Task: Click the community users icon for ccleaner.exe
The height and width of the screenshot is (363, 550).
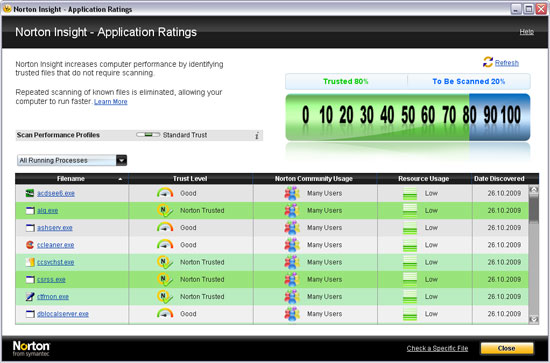Action: tap(292, 245)
